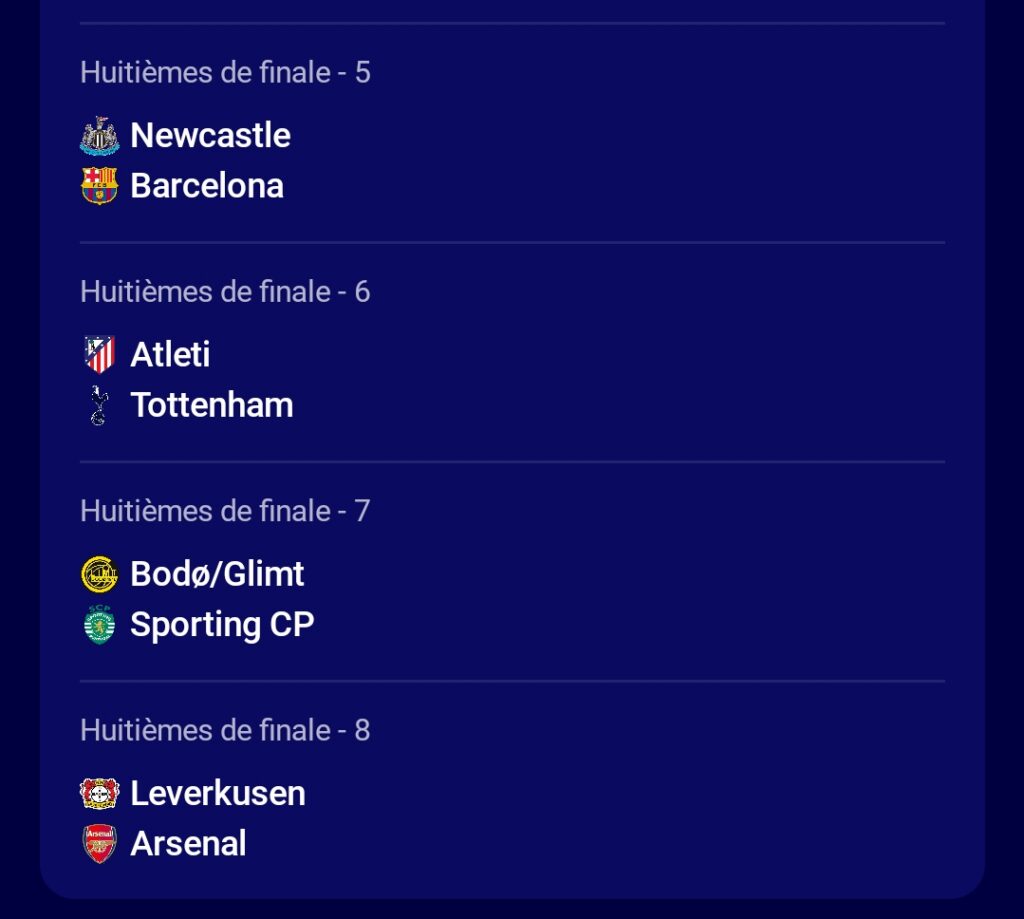
Task: Click the Huitièmes de finale - 7 header
Action: click(225, 510)
